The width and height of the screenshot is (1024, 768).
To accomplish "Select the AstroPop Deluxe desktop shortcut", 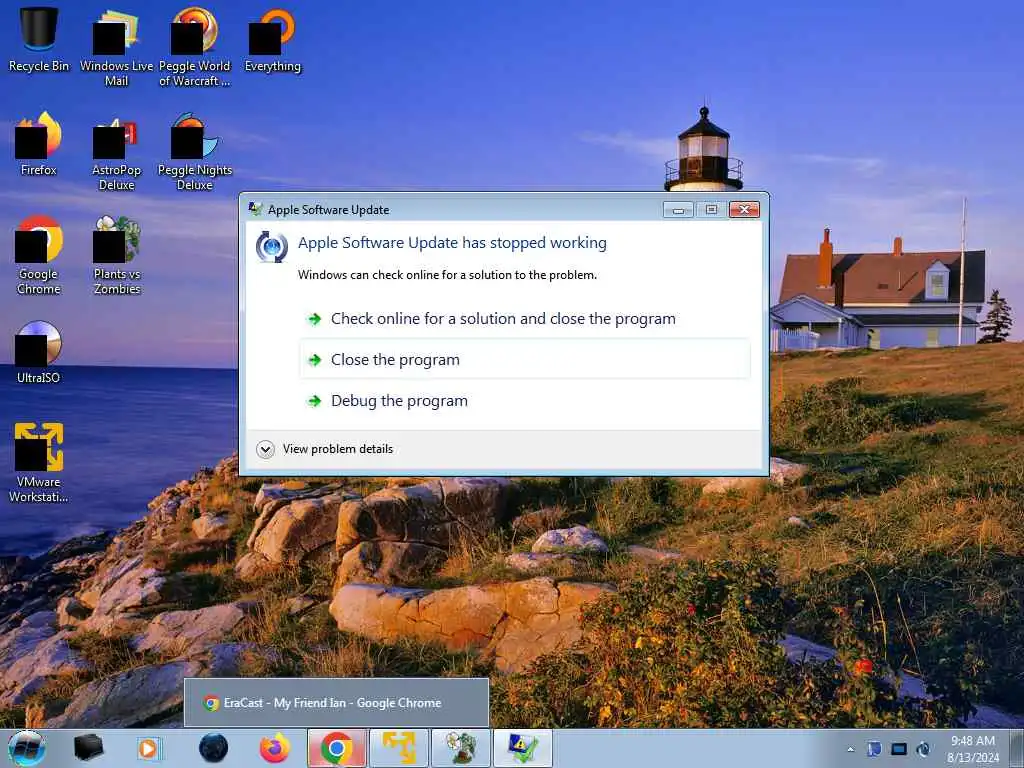I will coord(116,152).
